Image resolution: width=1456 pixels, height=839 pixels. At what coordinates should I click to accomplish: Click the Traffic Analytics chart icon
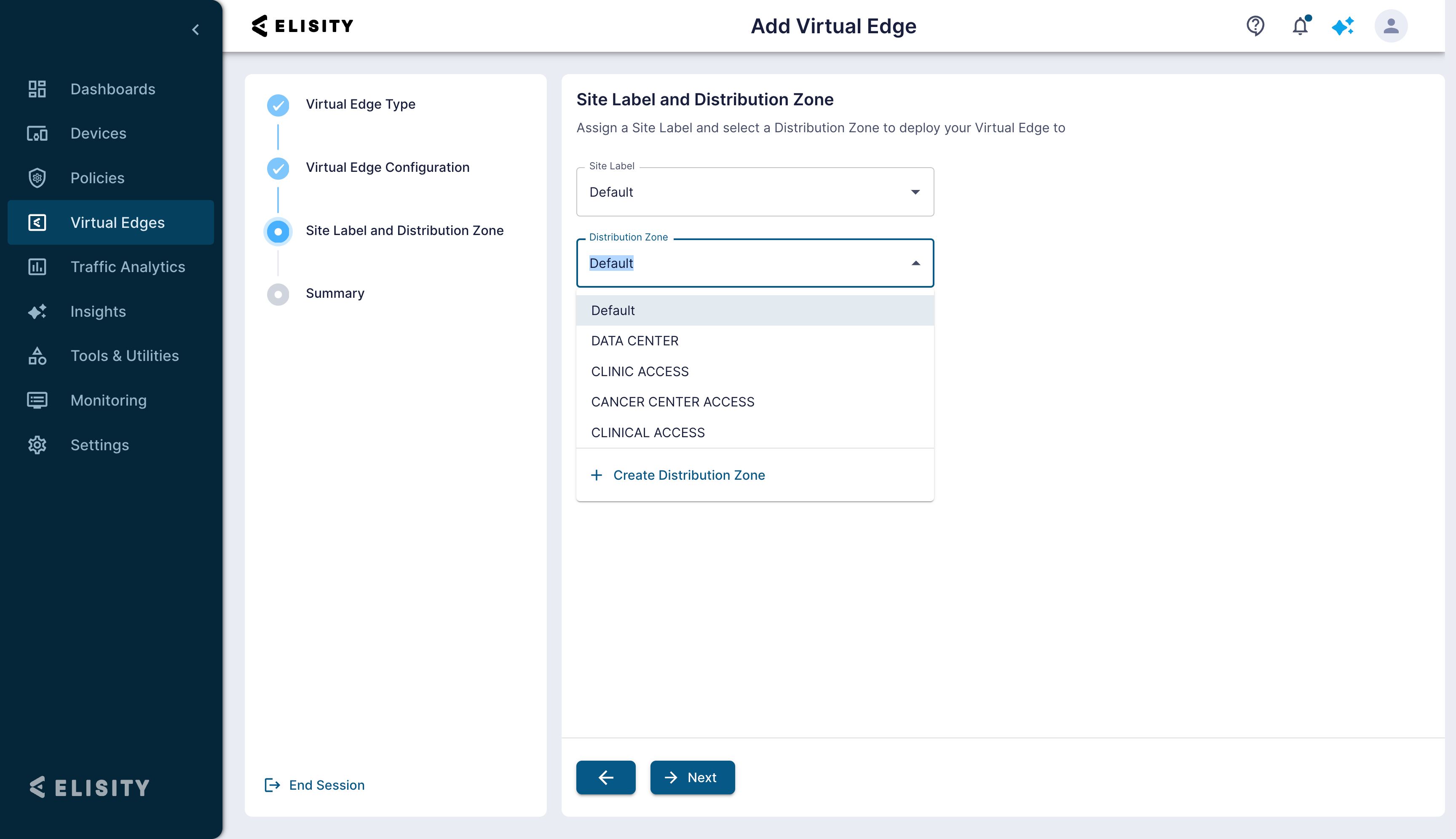point(37,267)
